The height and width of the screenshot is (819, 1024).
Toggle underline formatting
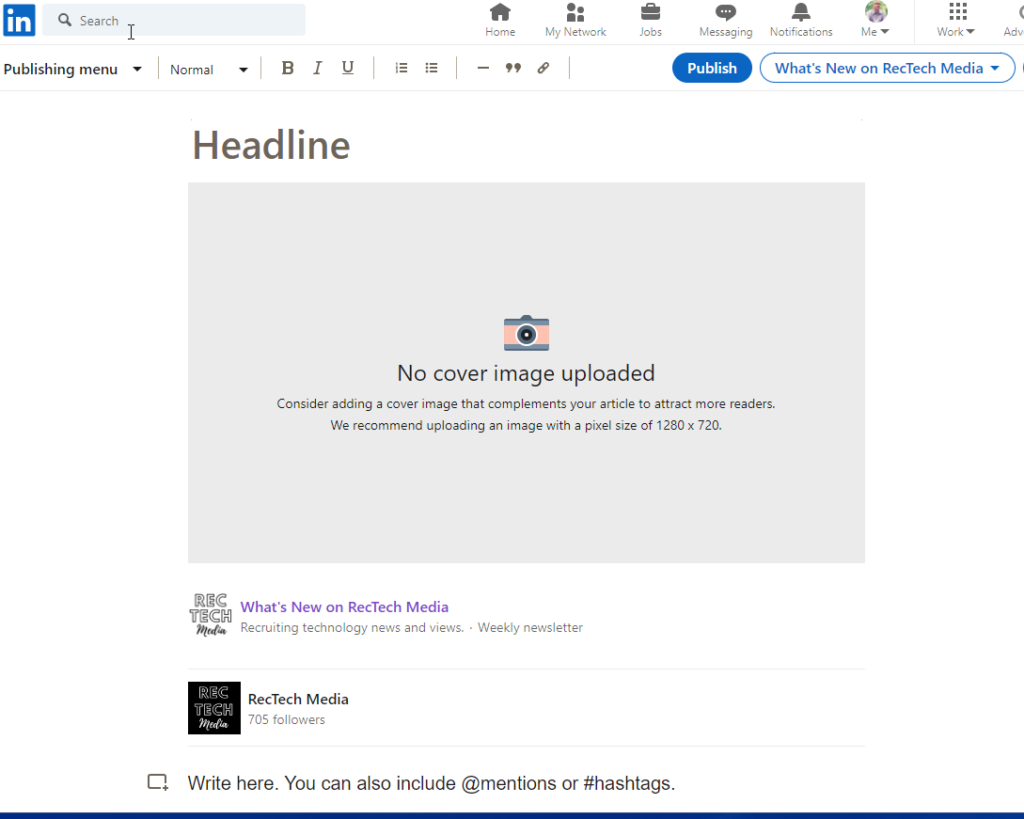coord(347,68)
